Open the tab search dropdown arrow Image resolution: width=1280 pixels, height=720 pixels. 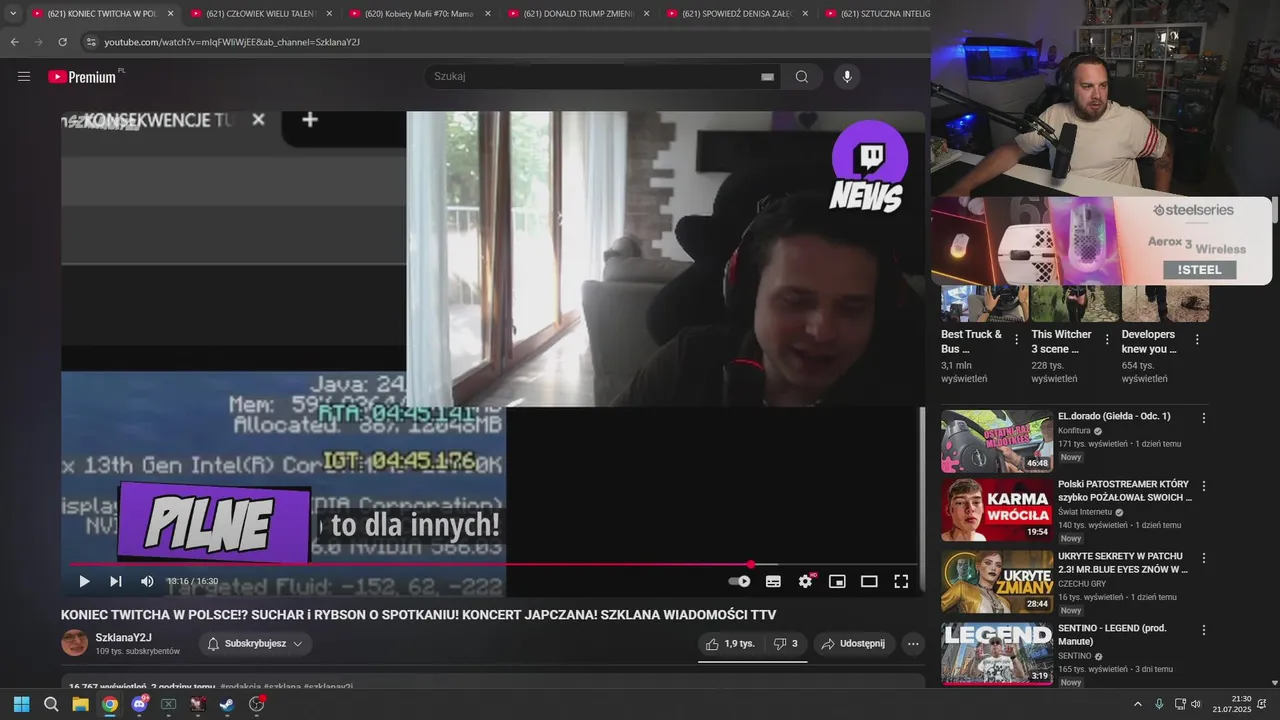(12, 14)
